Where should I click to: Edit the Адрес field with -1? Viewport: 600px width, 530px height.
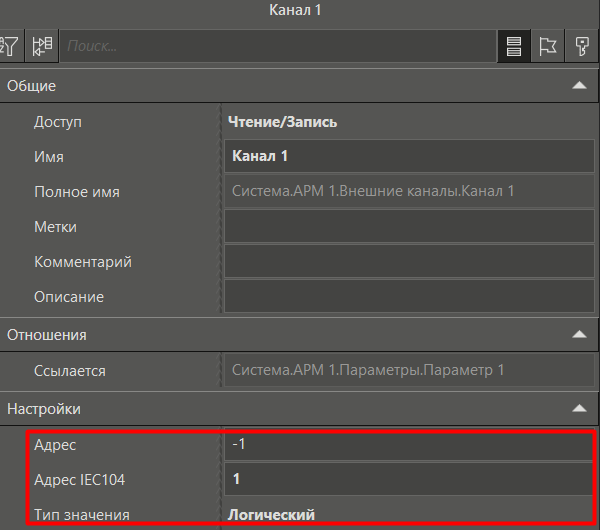409,445
